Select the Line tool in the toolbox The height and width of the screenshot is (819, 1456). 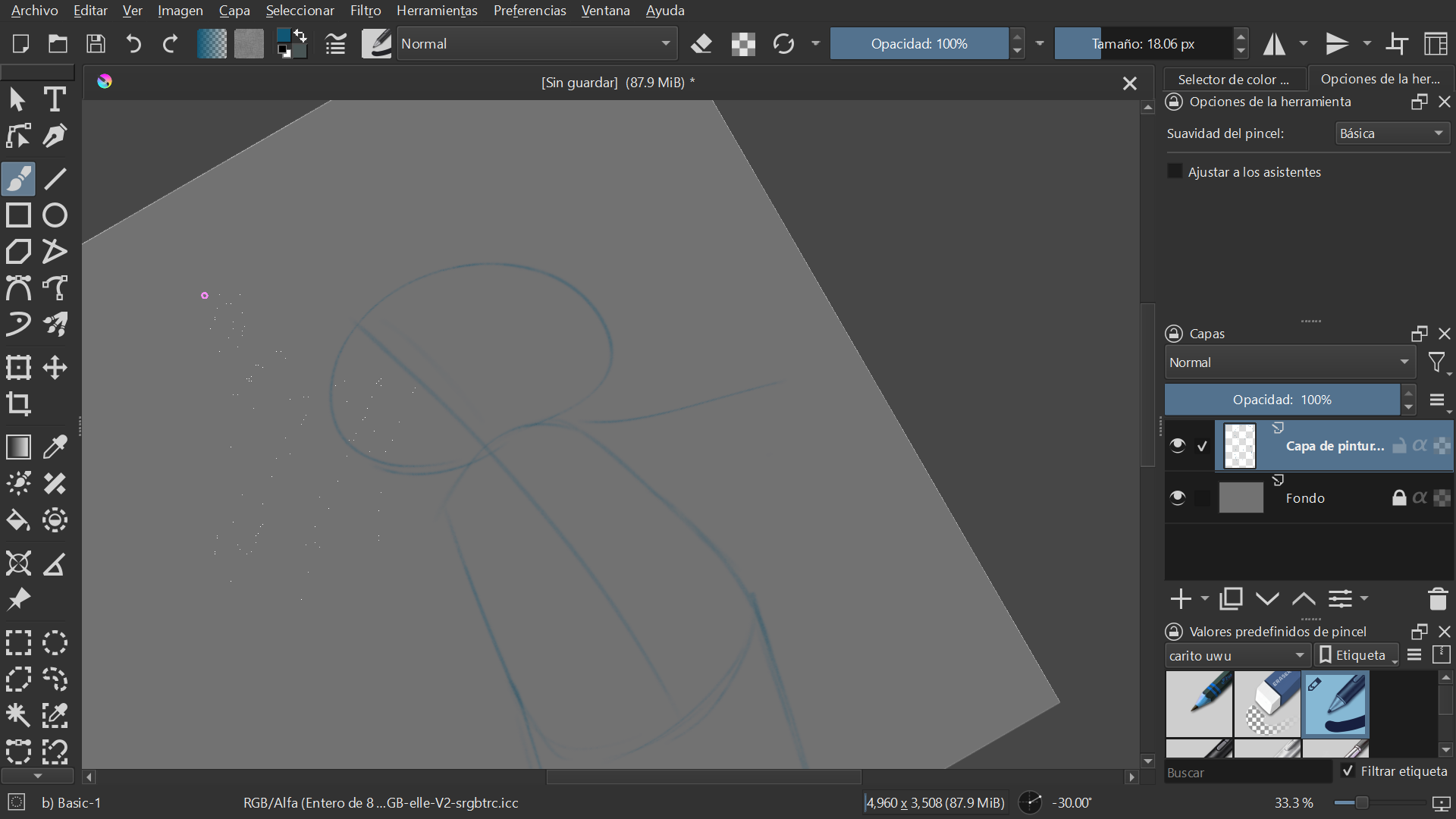pyautogui.click(x=55, y=179)
